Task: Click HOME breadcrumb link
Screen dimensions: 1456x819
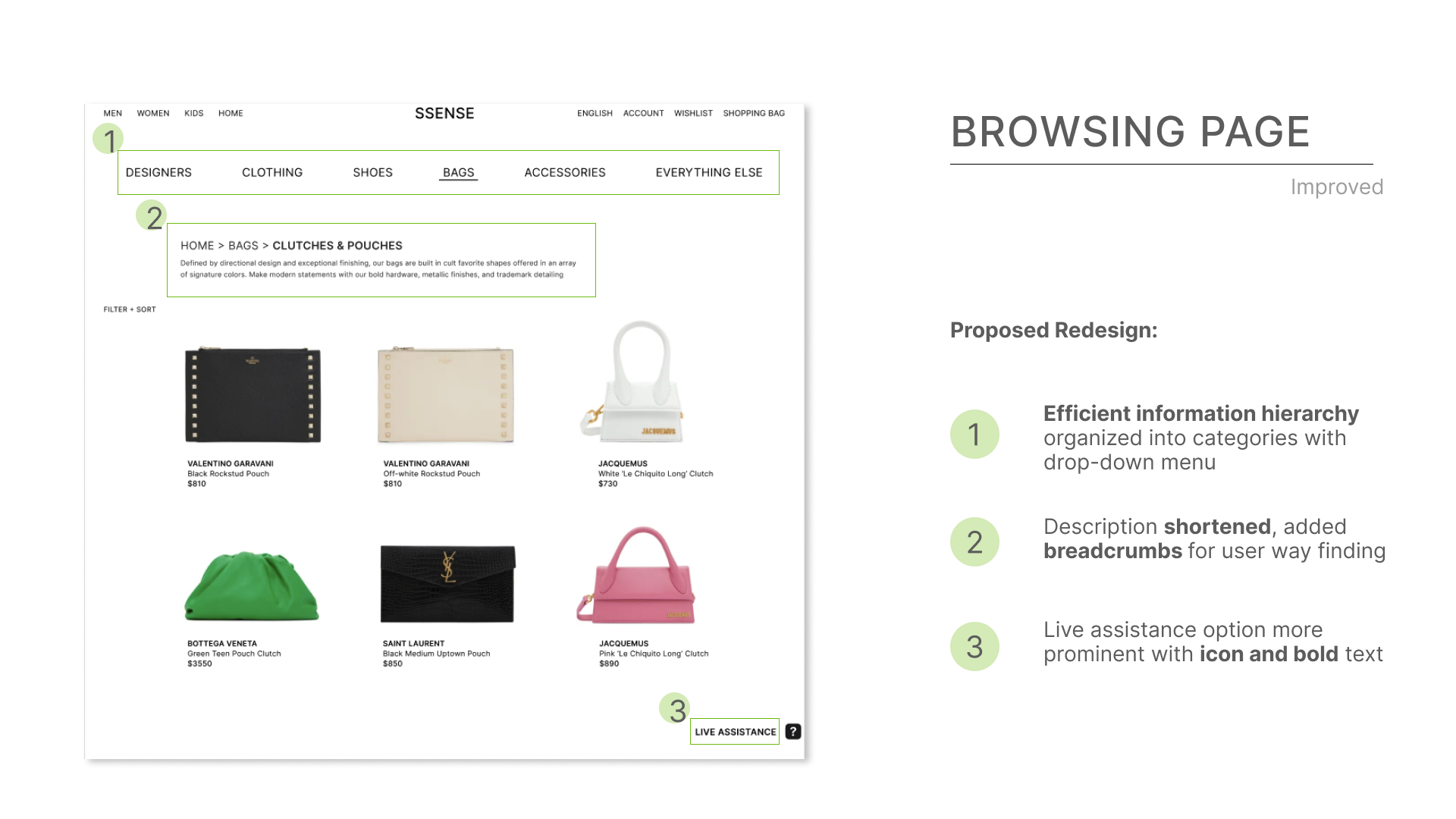Action: 195,245
